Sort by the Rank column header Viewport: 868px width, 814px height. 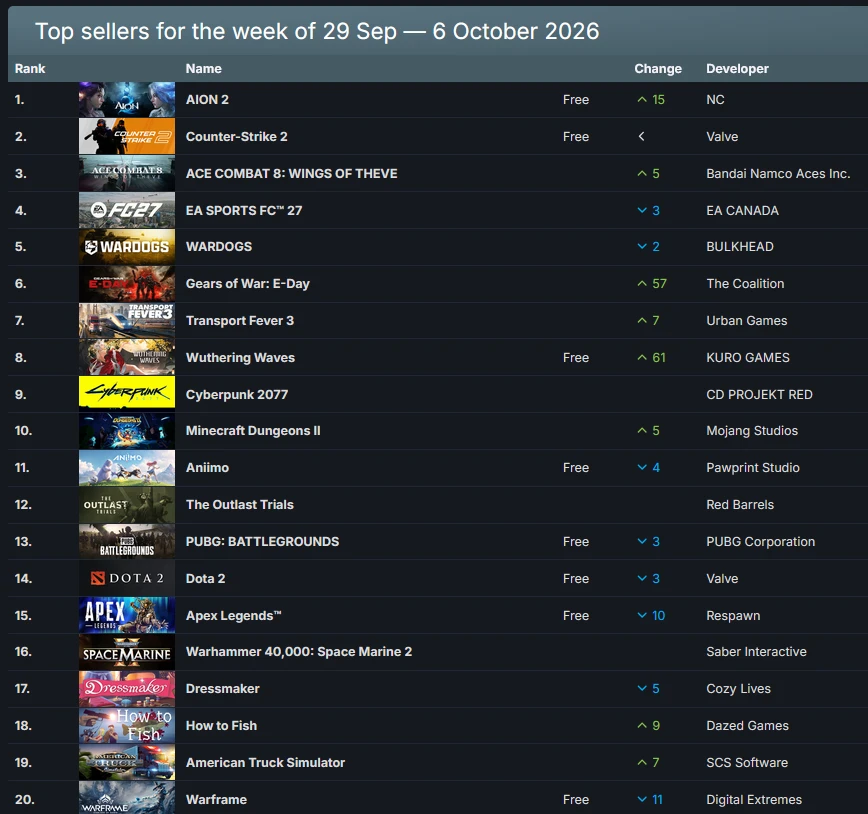[30, 69]
